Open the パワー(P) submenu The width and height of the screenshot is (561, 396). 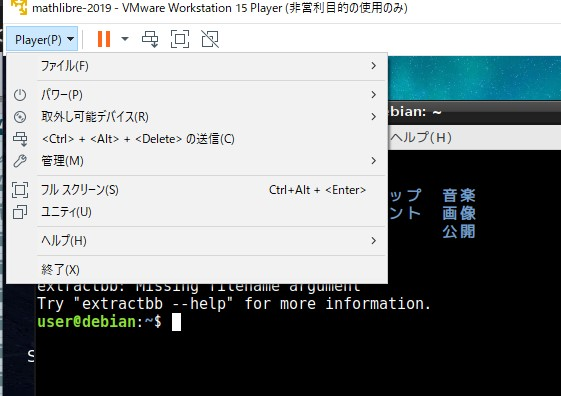(x=197, y=95)
